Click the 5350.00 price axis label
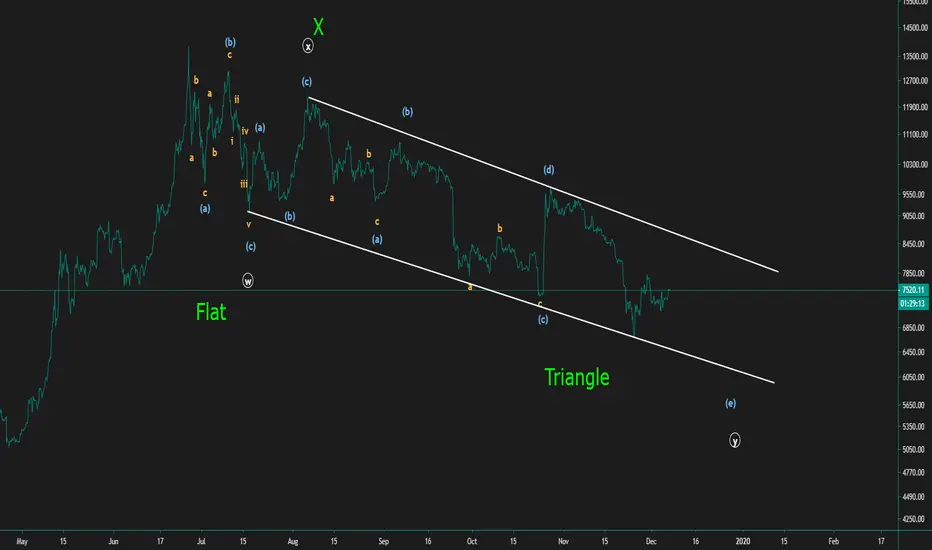 pyautogui.click(x=915, y=426)
